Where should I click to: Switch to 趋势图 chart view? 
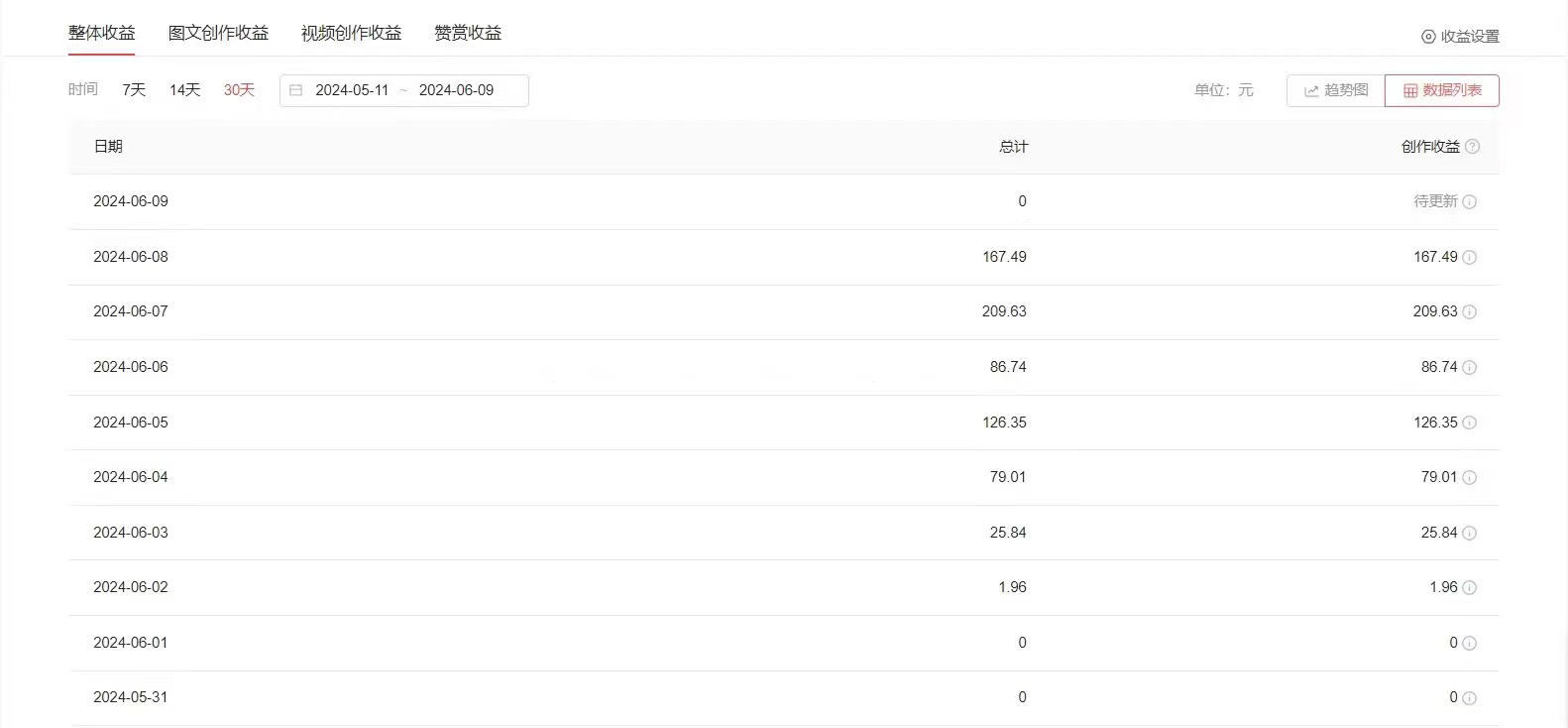tap(1336, 90)
